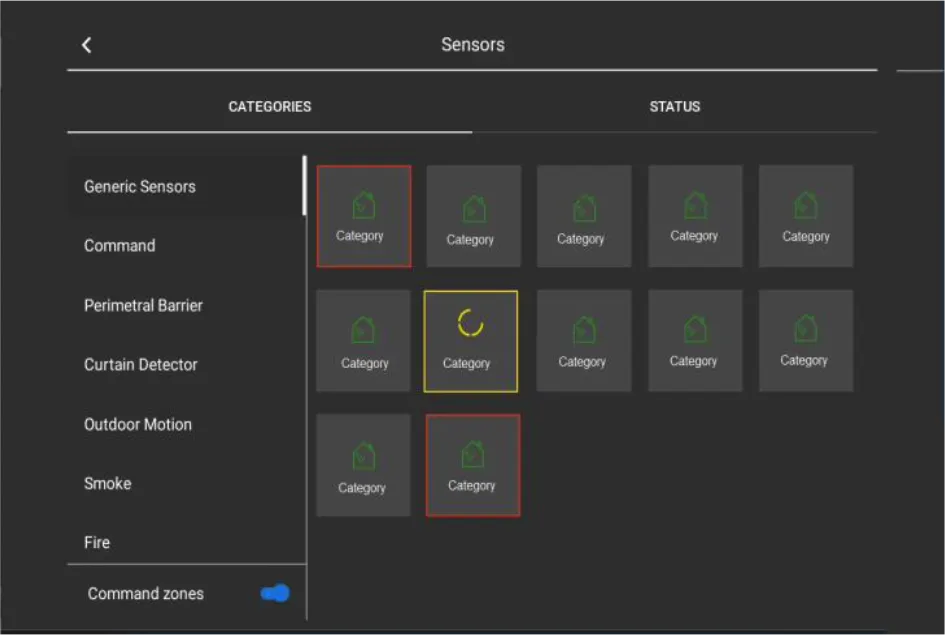Choose the first category tile in third row

(363, 465)
